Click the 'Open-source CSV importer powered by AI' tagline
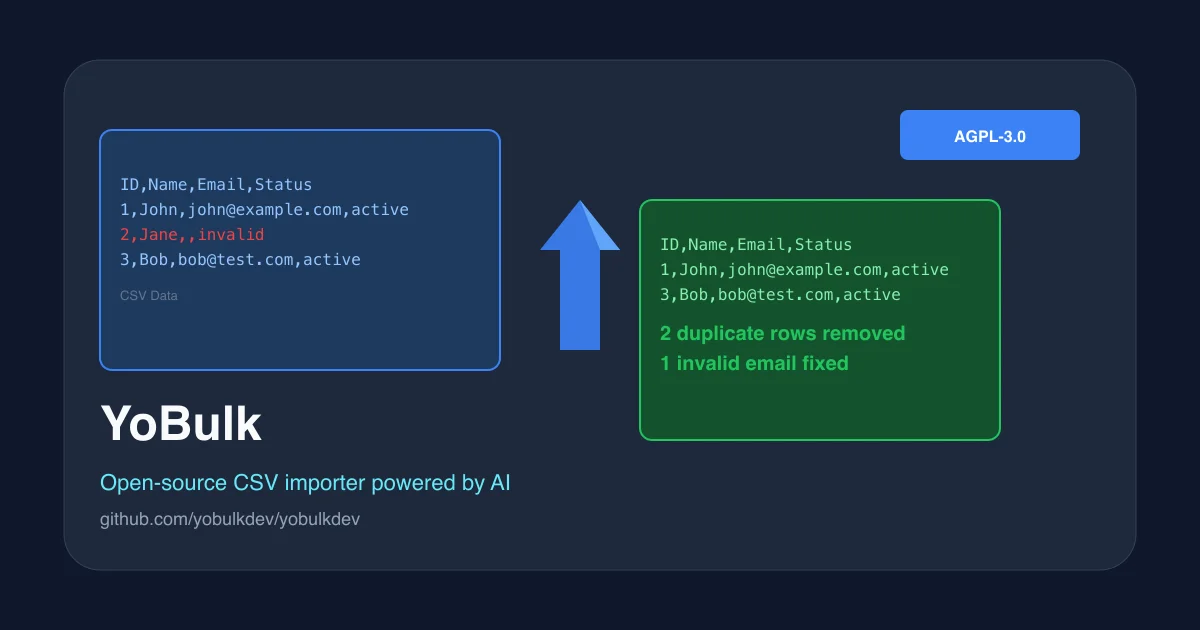Screen dimensions: 1200x630 pos(305,483)
